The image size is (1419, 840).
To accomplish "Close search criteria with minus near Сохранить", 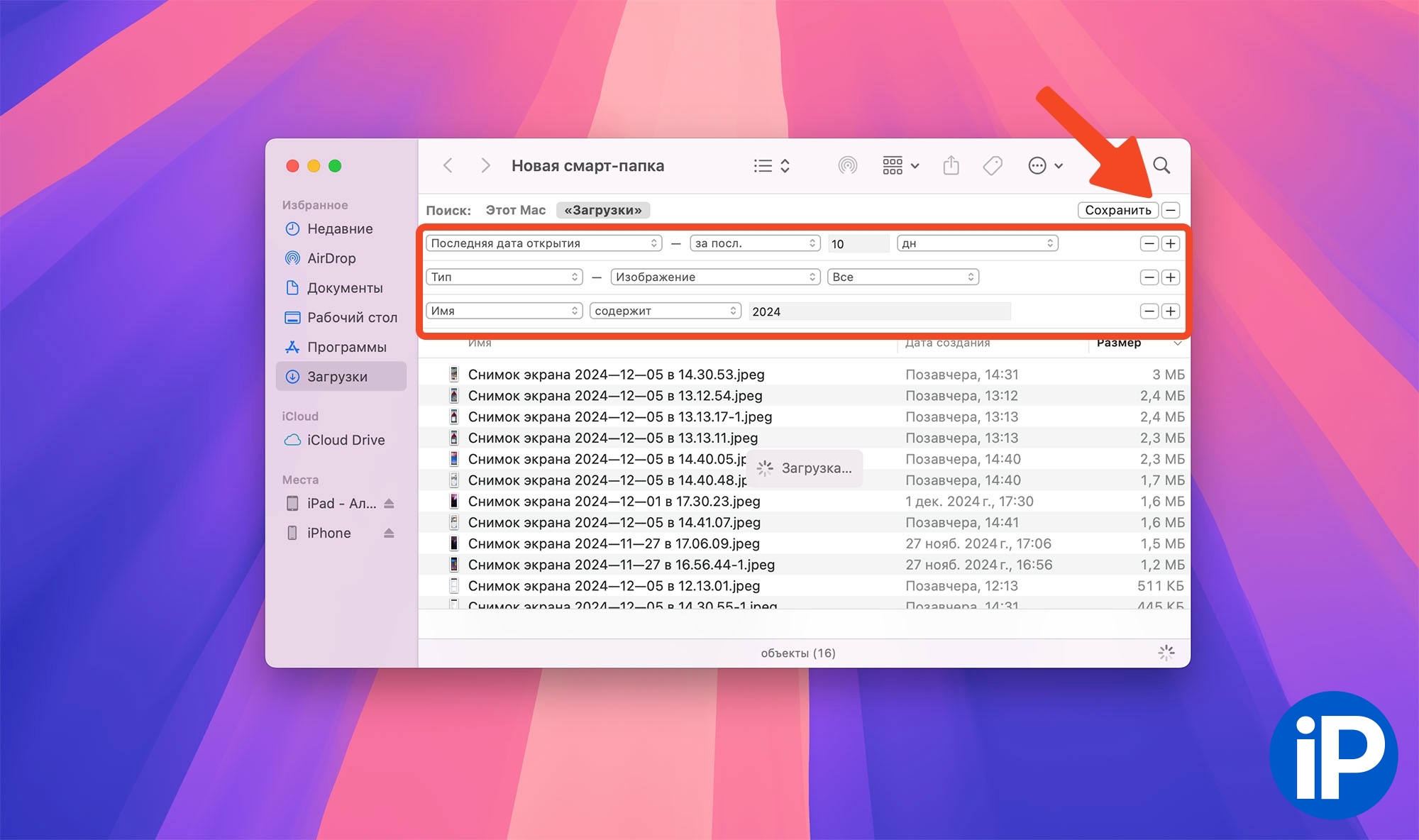I will 1171,210.
